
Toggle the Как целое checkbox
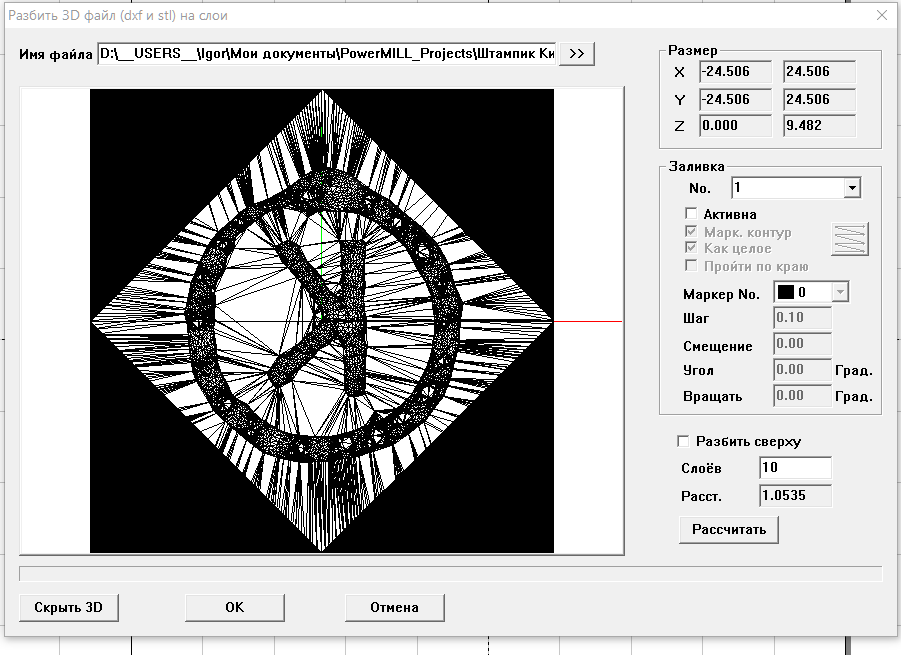click(x=691, y=248)
